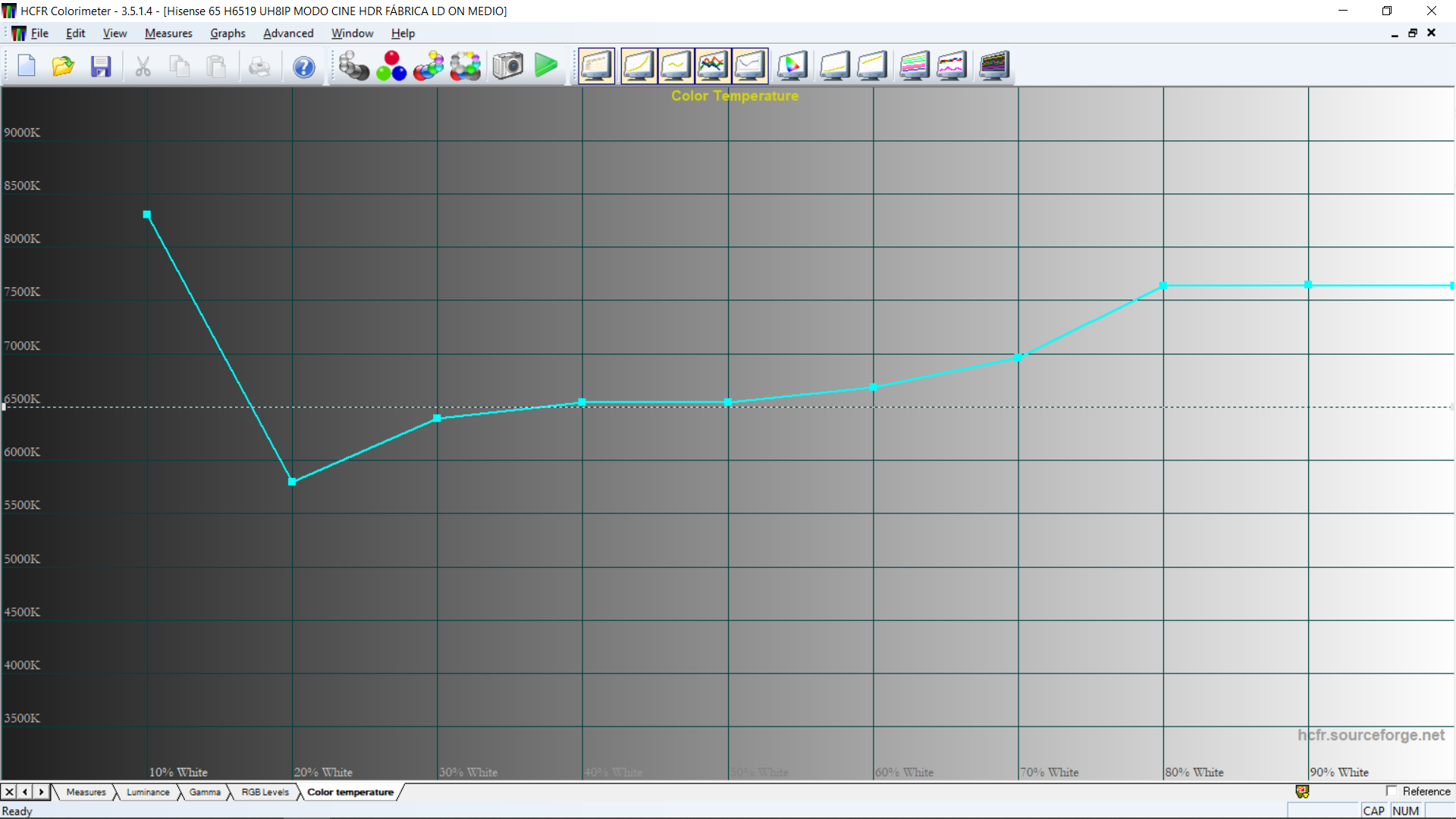Screen dimensions: 1456x819
Task: Click the camera sensor icon in the toolbar
Action: pos(508,66)
